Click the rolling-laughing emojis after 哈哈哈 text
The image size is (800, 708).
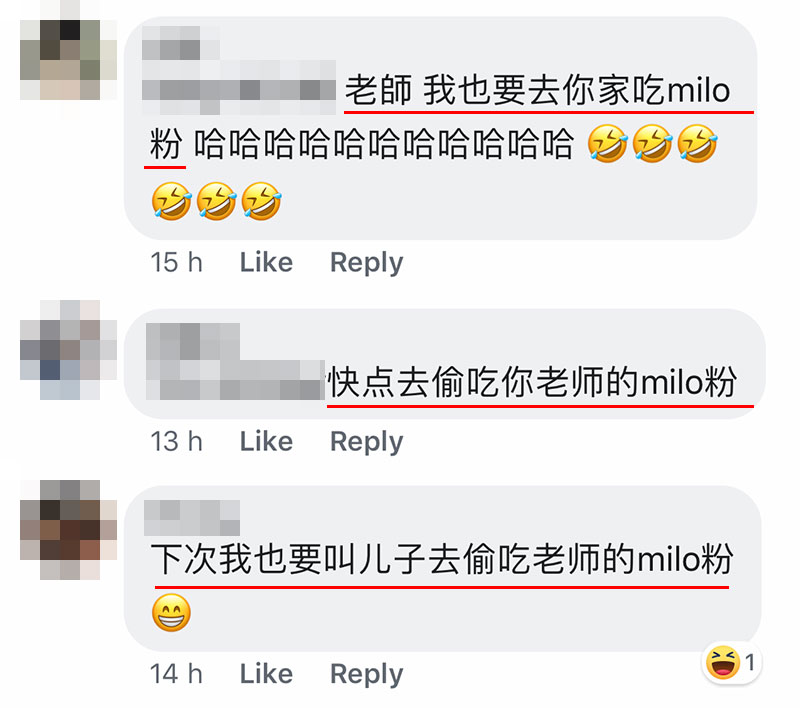[652, 143]
